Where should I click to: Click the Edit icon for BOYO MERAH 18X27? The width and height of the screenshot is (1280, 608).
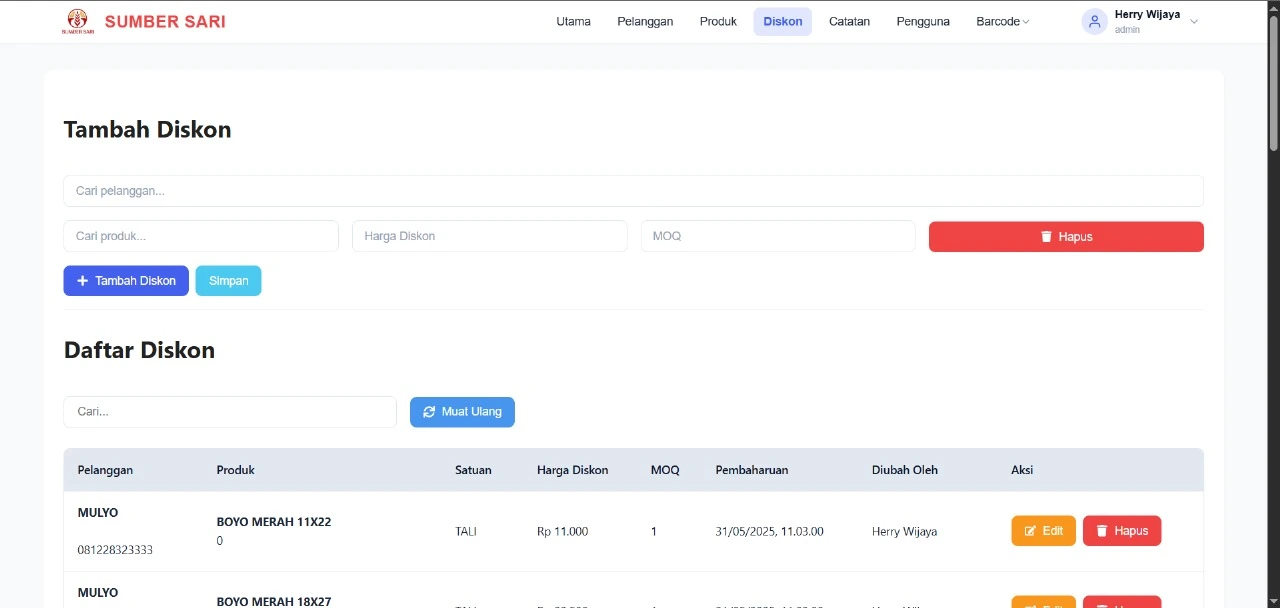point(1030,604)
